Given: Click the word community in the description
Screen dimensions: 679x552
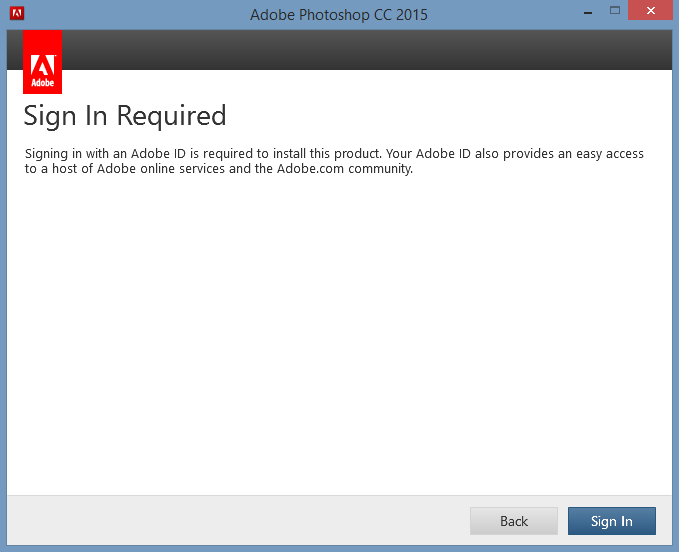Looking at the screenshot, I should 380,169.
